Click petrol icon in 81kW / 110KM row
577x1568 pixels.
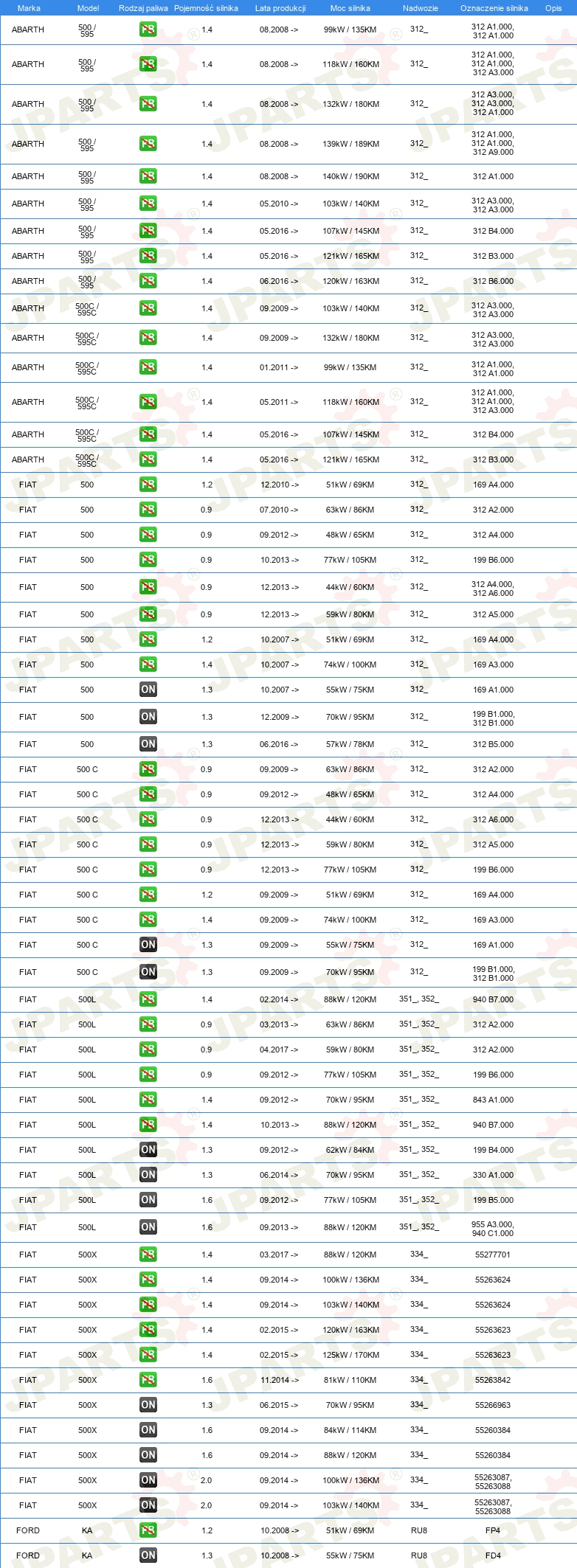(148, 1380)
